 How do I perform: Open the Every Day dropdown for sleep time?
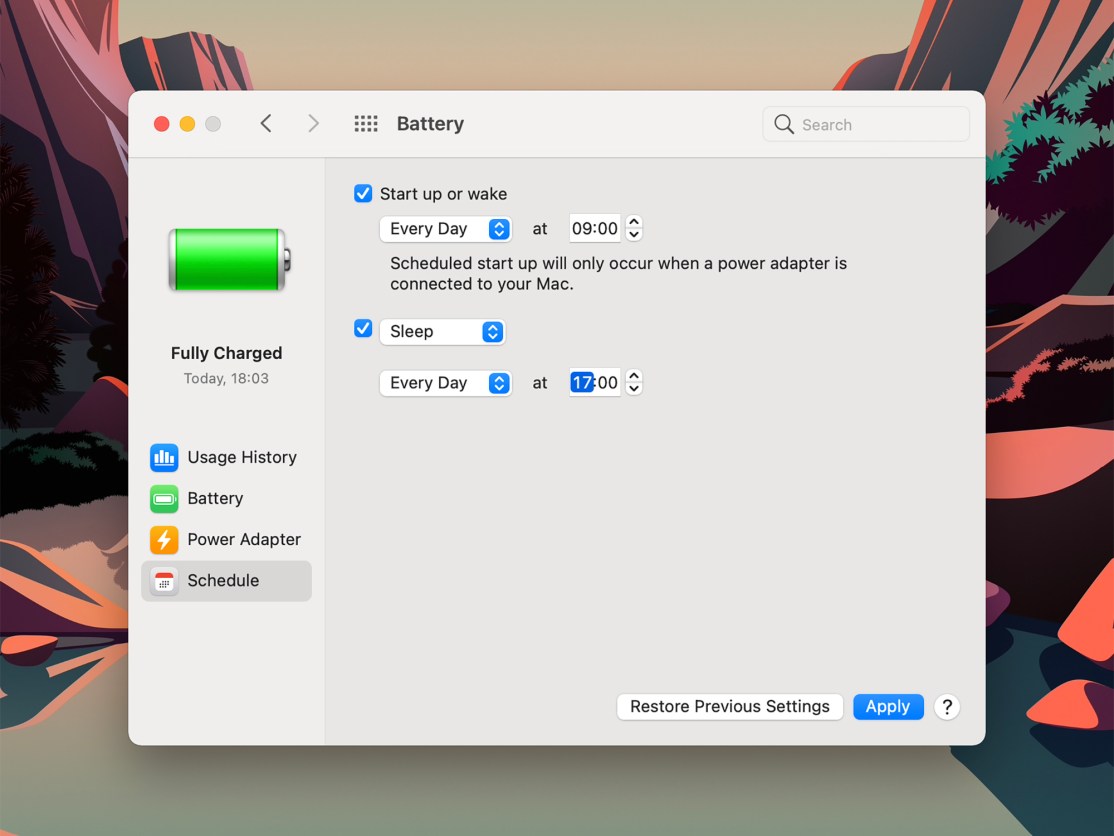coord(446,383)
